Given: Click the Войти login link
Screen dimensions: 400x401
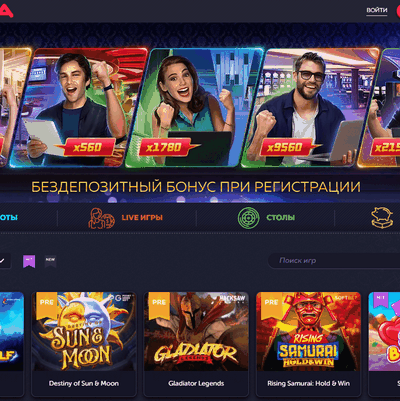Looking at the screenshot, I should coord(377,10).
